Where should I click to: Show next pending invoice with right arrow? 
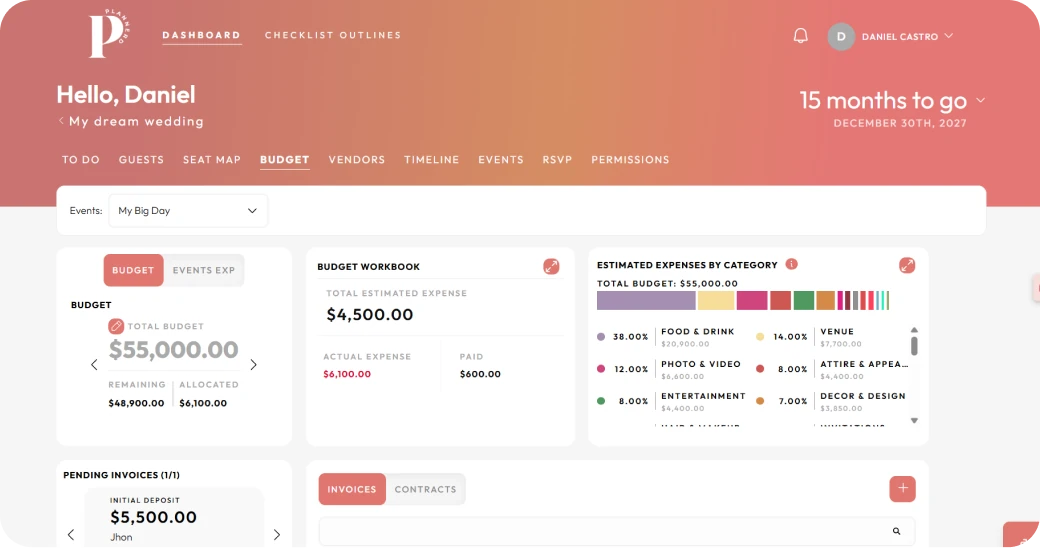(x=277, y=534)
